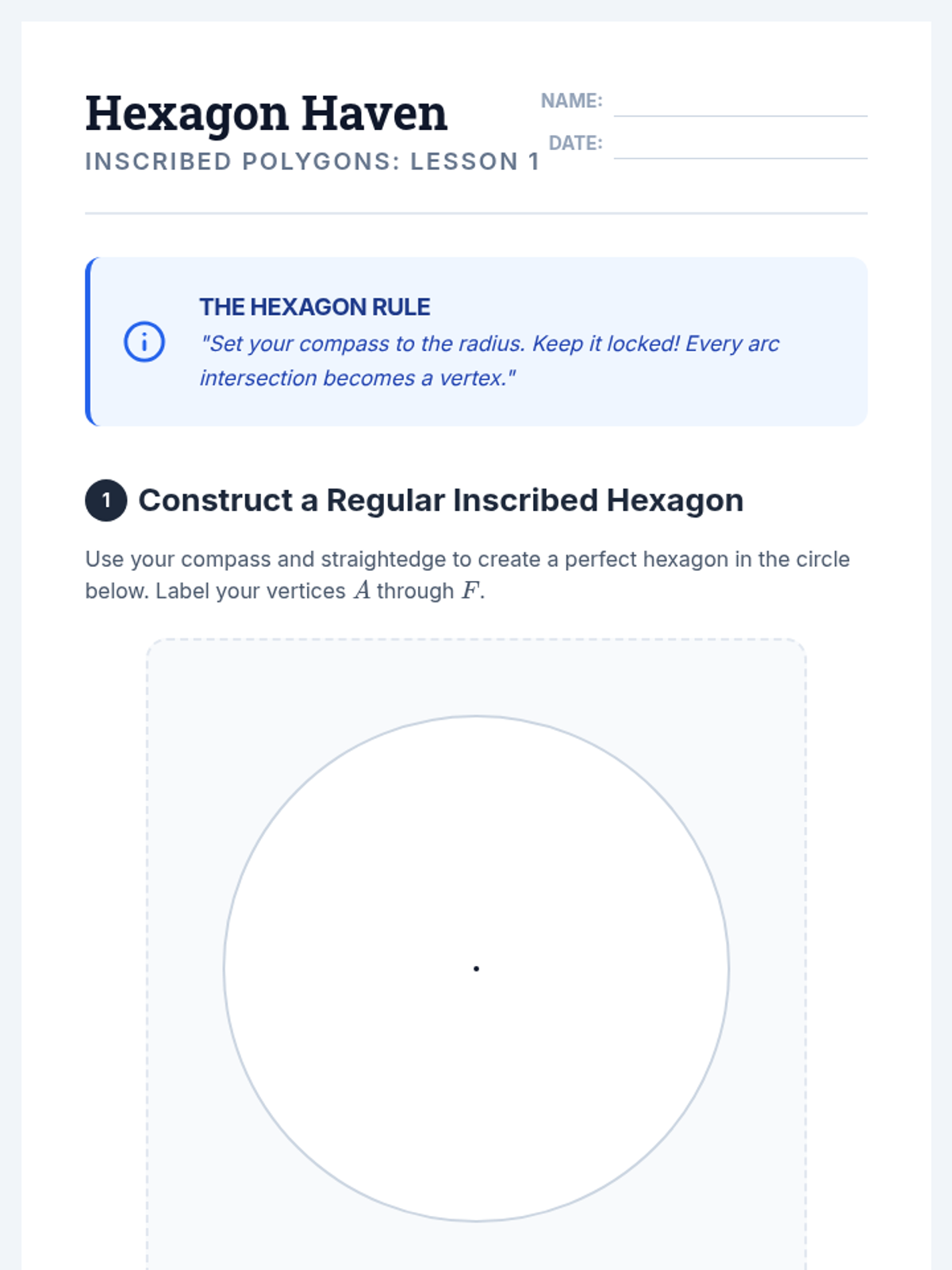952x1270 pixels.
Task: Click the numbered step 1 badge
Action: tap(106, 501)
